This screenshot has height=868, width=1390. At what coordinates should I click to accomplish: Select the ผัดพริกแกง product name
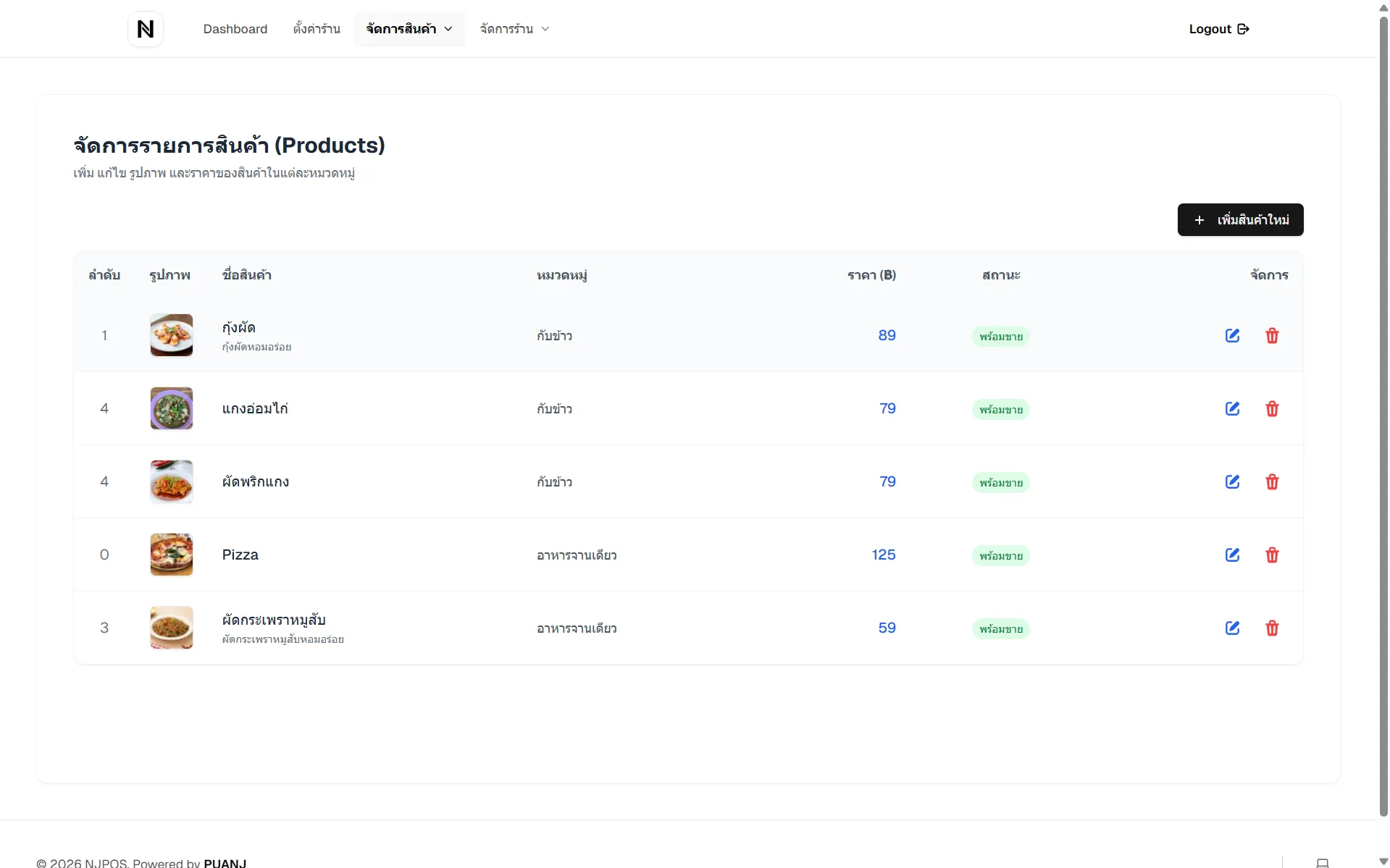[256, 481]
